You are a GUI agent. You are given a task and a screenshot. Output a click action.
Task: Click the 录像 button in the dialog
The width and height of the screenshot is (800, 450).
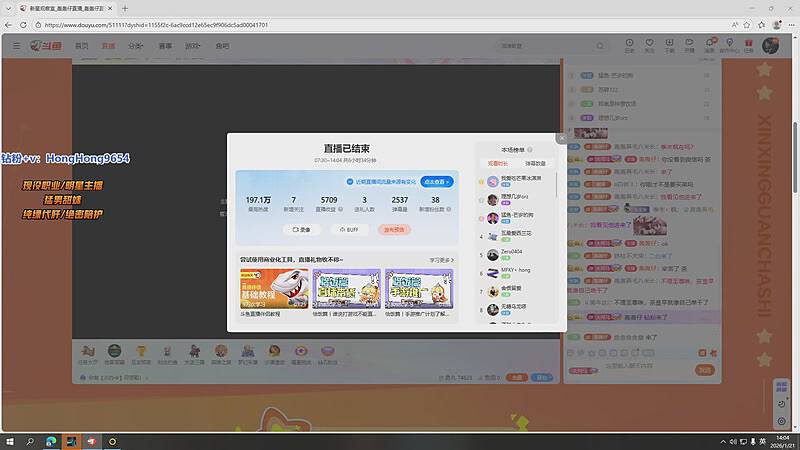tap(302, 230)
